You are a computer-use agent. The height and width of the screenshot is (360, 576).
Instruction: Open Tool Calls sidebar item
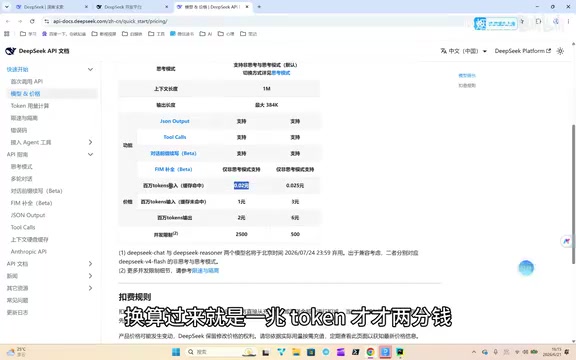pos(23,227)
